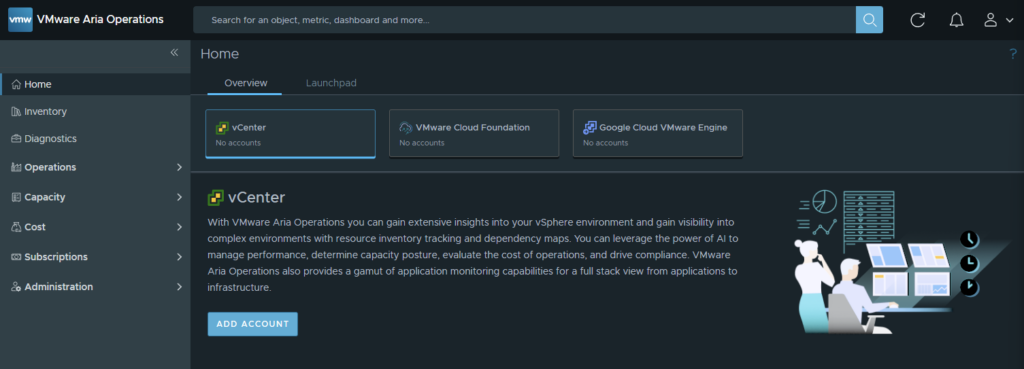
Task: Click the large vCenter heading icon
Action: pyautogui.click(x=216, y=198)
